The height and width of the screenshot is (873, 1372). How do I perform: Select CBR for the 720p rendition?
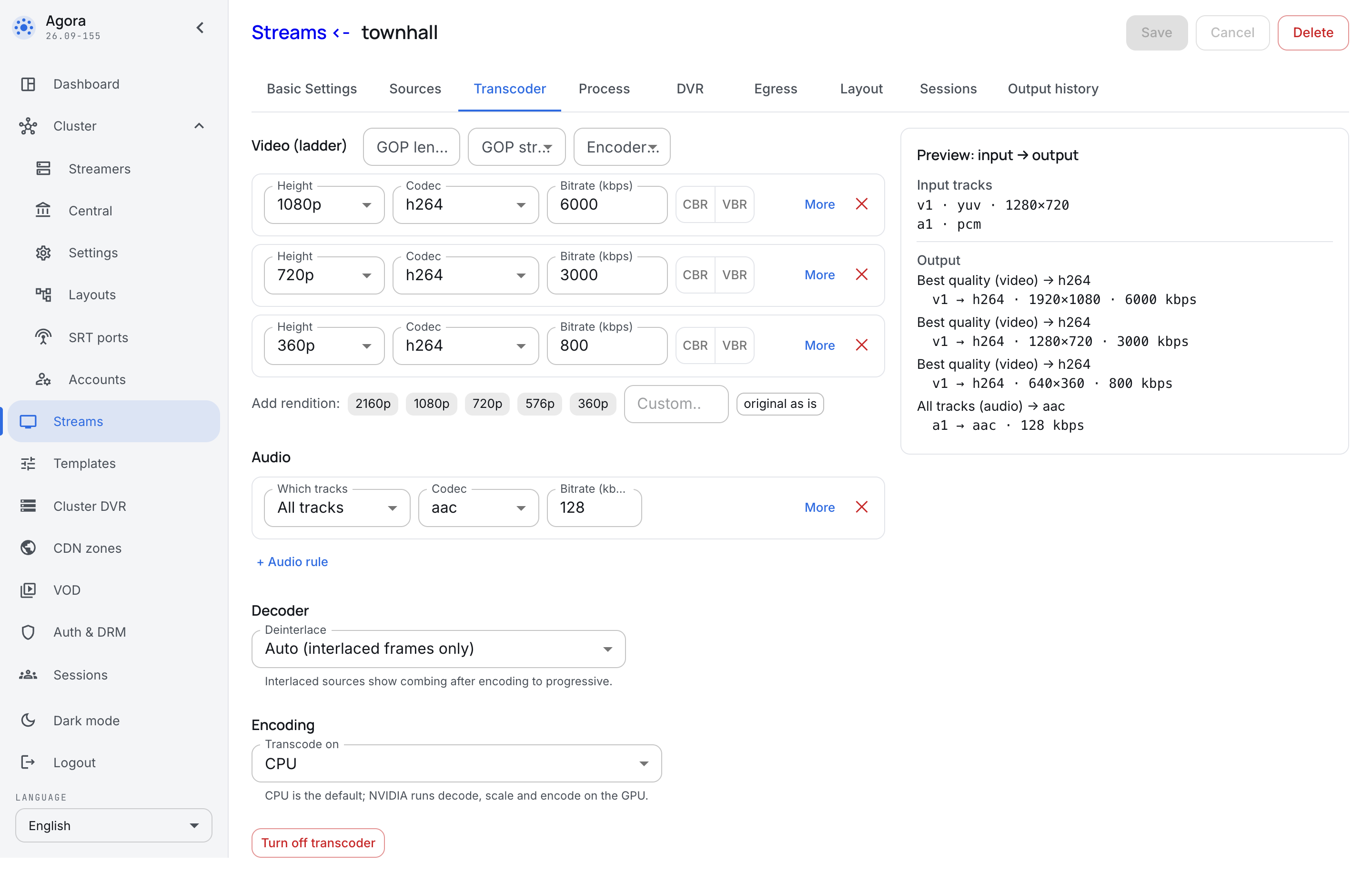(x=695, y=275)
